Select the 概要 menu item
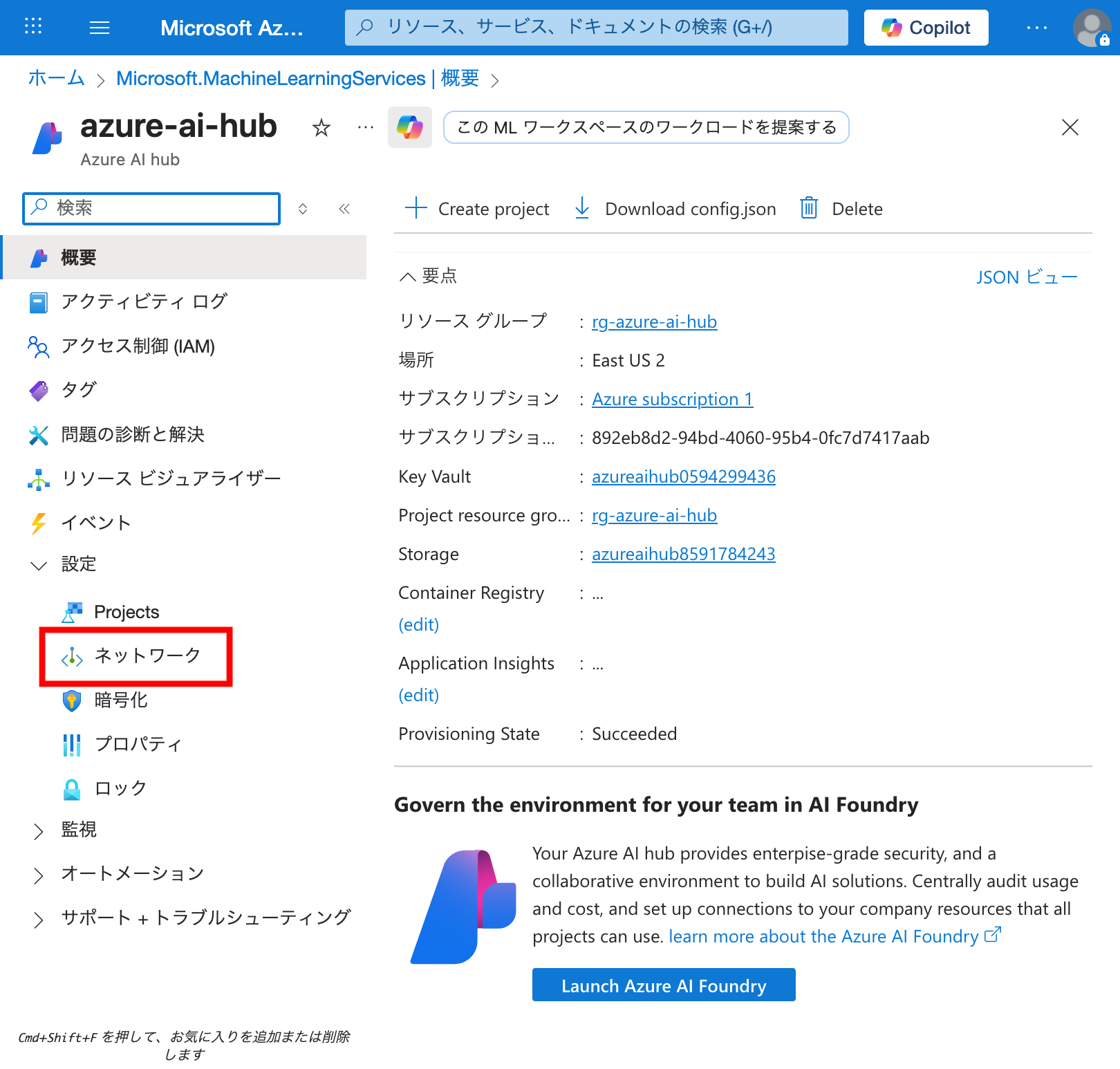The width and height of the screenshot is (1120, 1069). (184, 257)
